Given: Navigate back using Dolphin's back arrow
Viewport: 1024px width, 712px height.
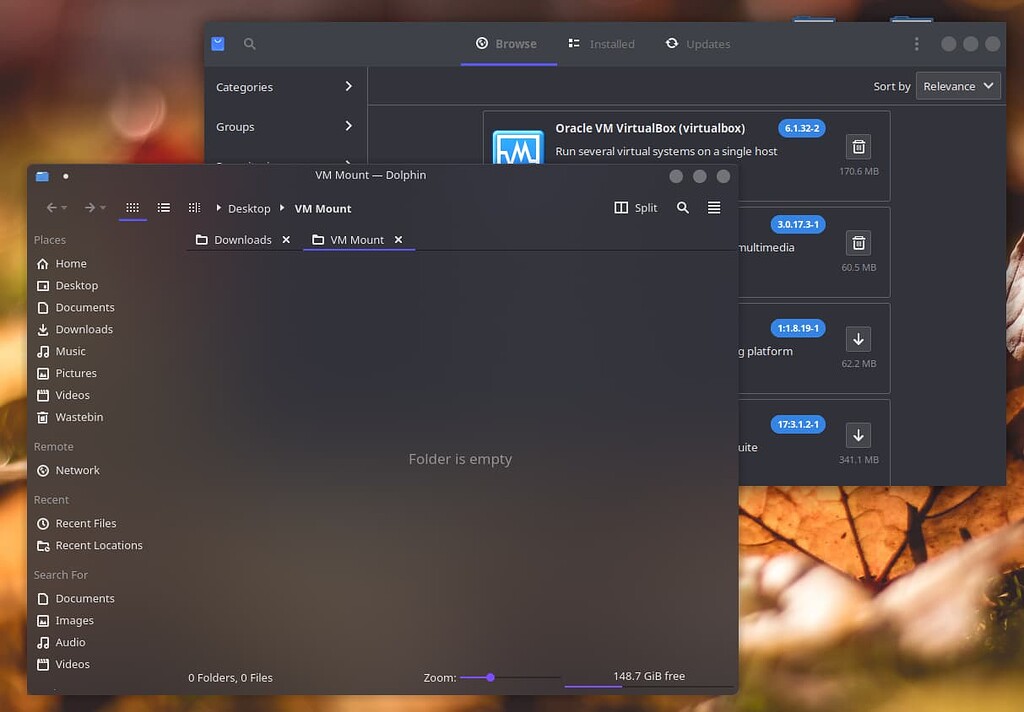Looking at the screenshot, I should (x=50, y=208).
